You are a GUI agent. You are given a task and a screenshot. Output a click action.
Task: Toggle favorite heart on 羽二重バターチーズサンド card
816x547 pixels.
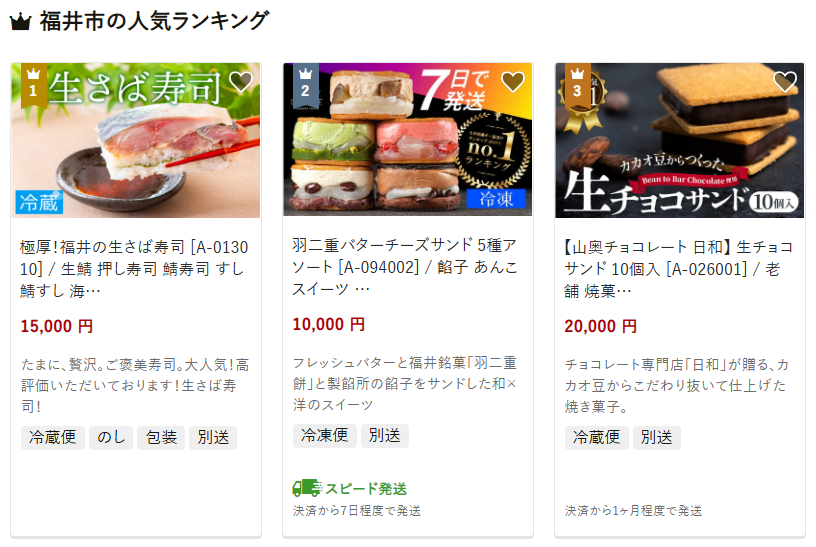coord(513,82)
